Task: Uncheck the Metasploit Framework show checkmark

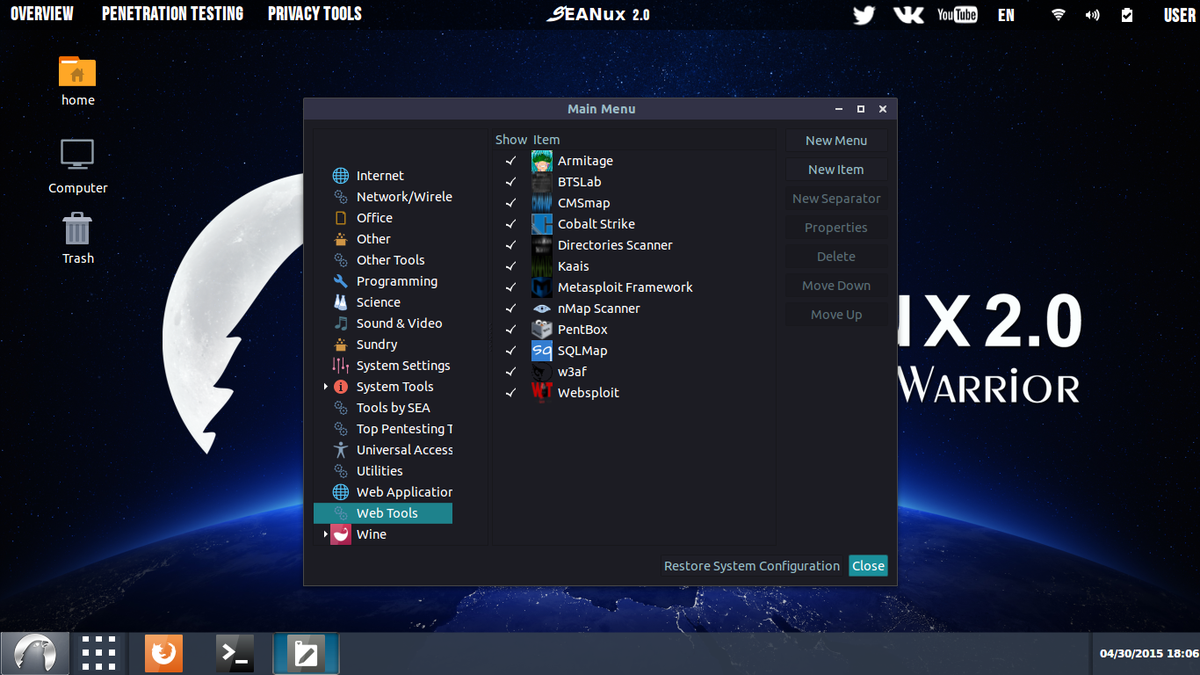Action: click(x=511, y=287)
